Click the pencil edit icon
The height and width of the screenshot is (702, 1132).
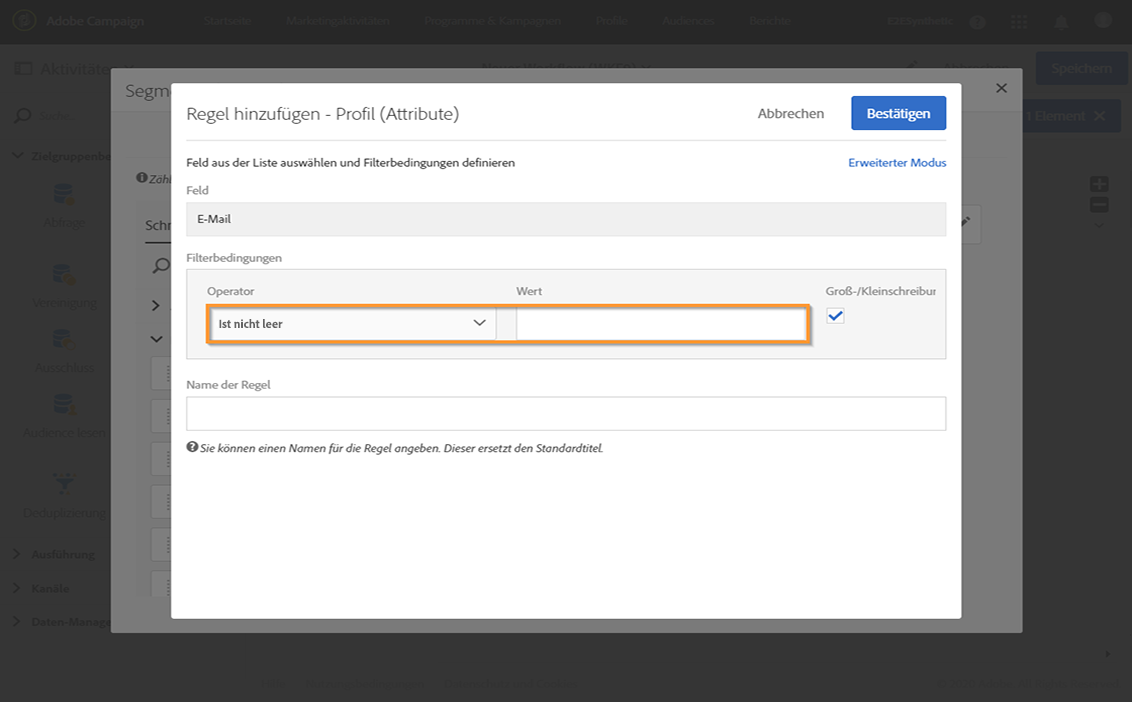[x=965, y=223]
